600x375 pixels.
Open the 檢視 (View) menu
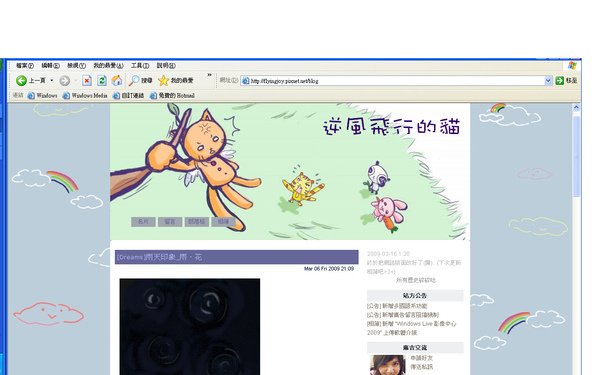point(77,66)
